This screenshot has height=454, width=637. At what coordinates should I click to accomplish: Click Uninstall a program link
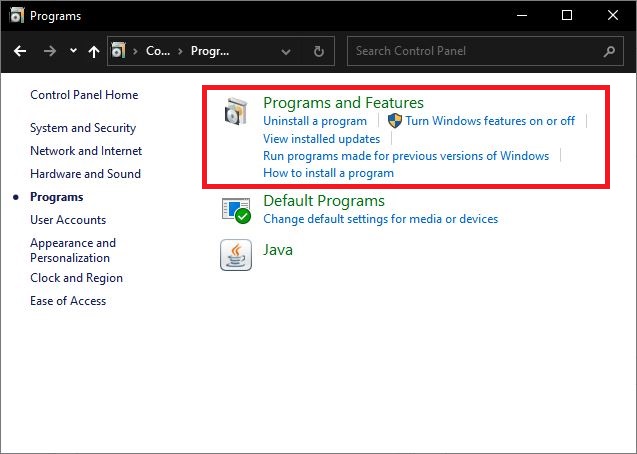click(x=314, y=121)
